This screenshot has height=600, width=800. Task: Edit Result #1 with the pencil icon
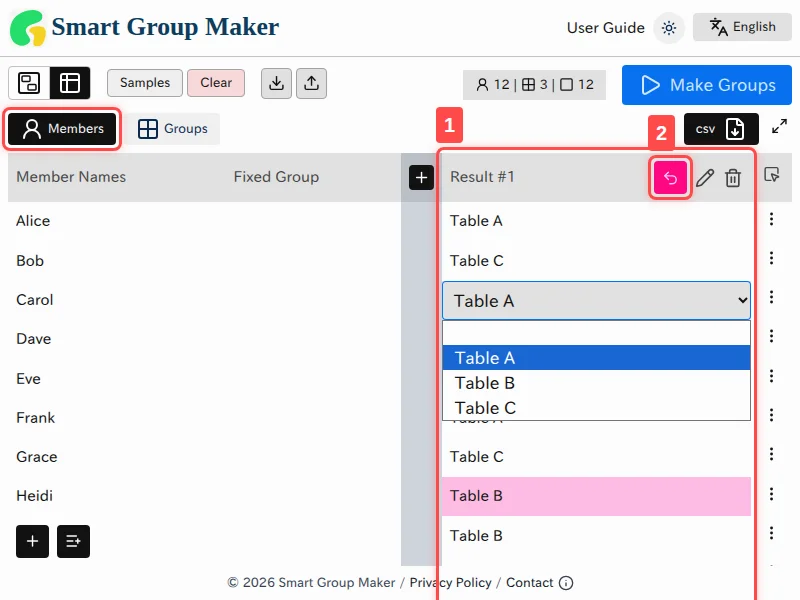[x=705, y=178]
